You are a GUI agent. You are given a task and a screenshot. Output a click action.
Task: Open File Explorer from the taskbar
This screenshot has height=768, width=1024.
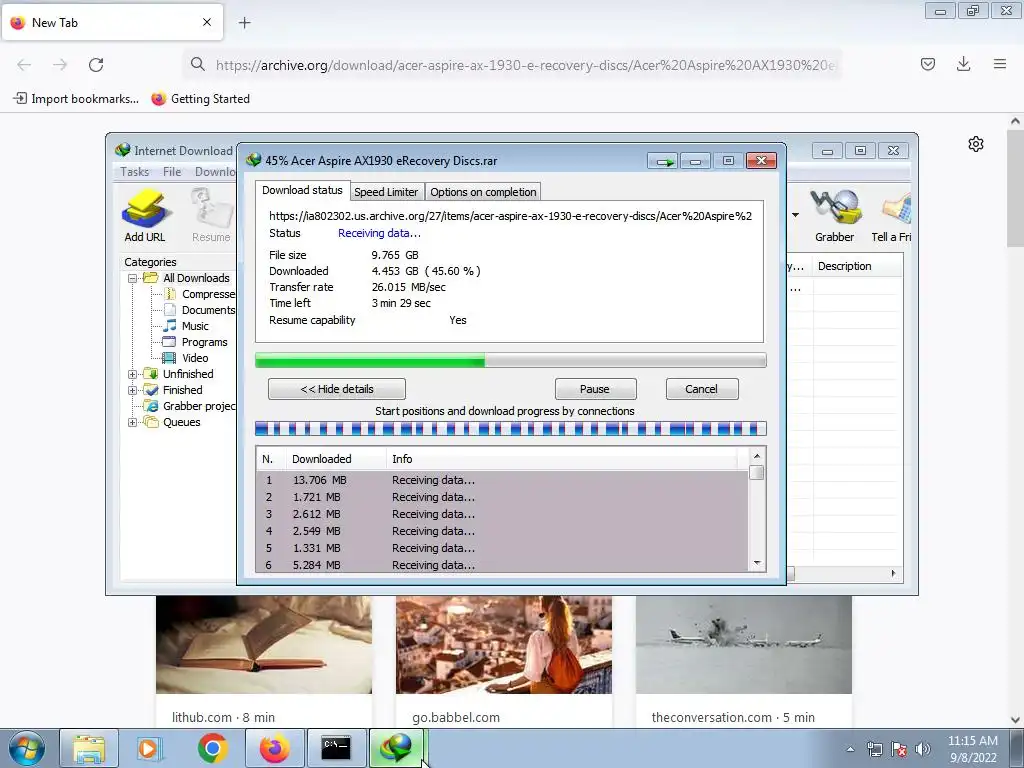pyautogui.click(x=89, y=748)
